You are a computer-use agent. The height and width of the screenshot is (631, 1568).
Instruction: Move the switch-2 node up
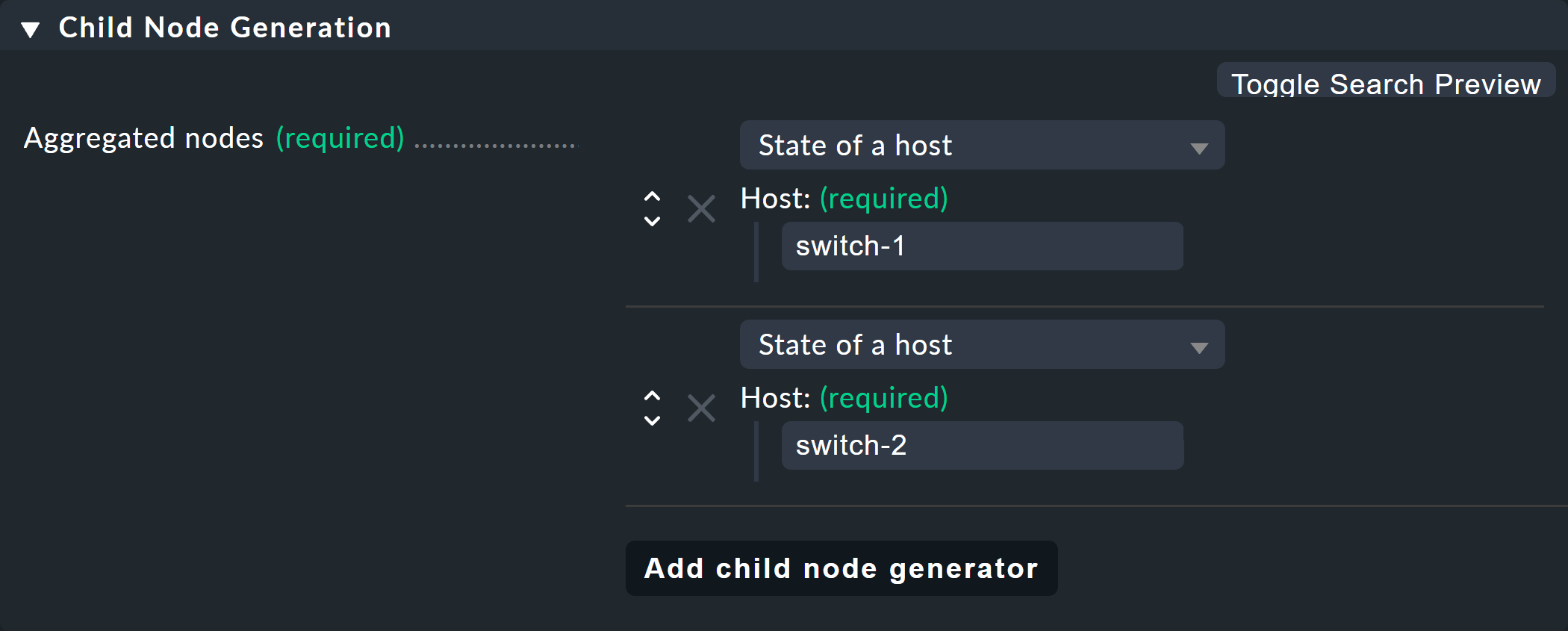click(x=652, y=397)
